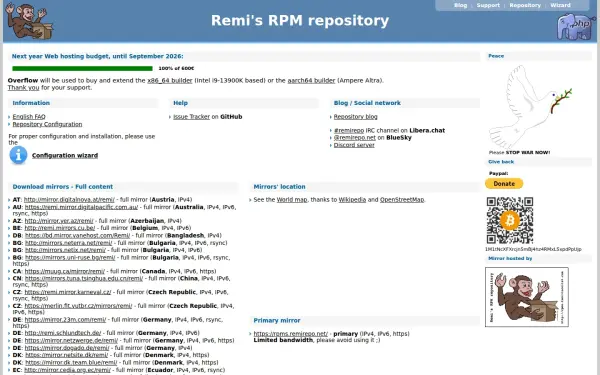Open the mirror.23m.com Germany link
This screenshot has width=600, height=375.
(x=65, y=320)
